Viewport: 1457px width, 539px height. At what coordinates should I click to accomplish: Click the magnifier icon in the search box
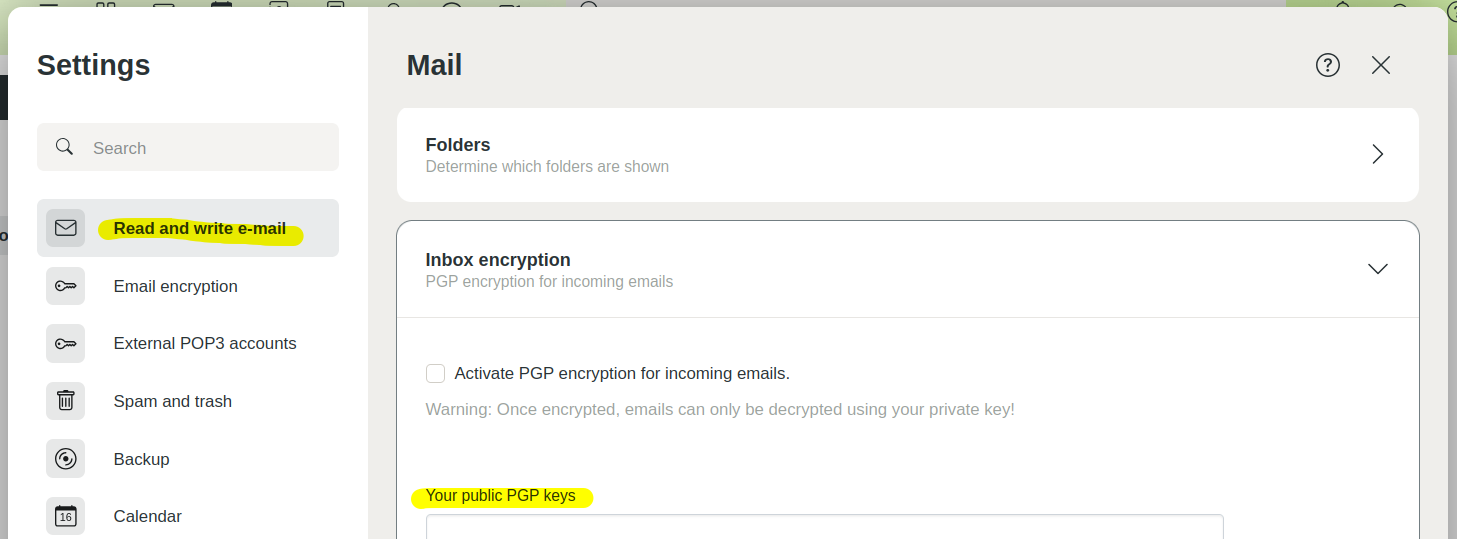pos(65,147)
